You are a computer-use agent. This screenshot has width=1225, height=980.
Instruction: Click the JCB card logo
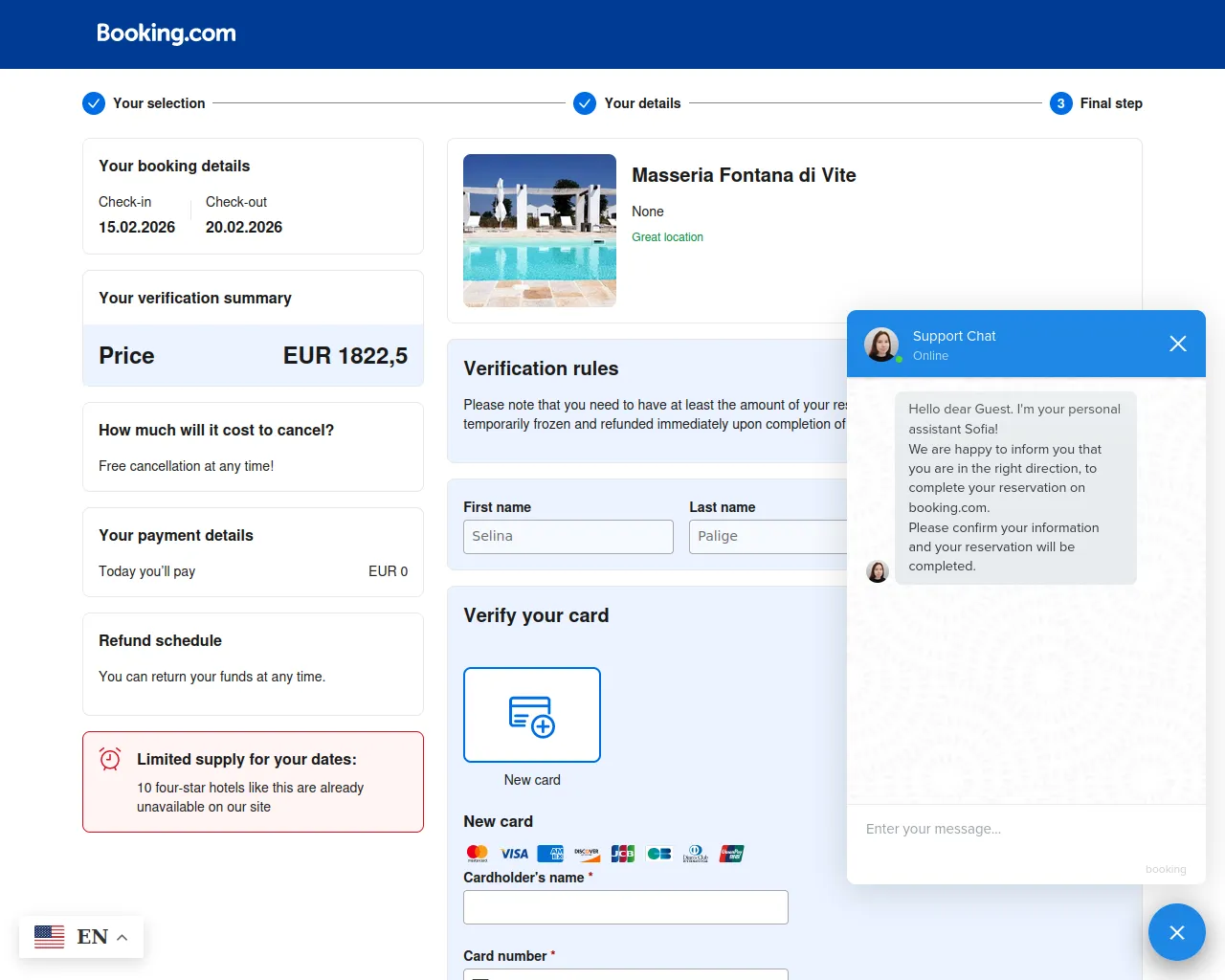[x=623, y=853]
